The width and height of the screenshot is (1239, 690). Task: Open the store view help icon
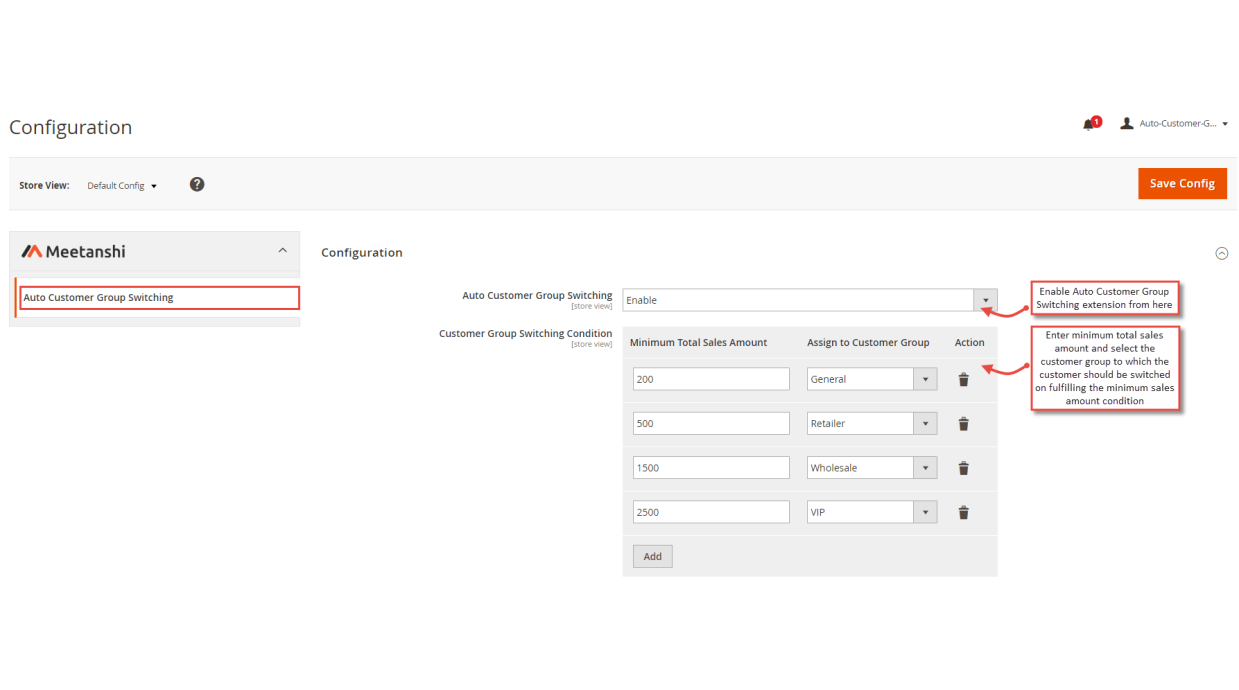coord(197,184)
